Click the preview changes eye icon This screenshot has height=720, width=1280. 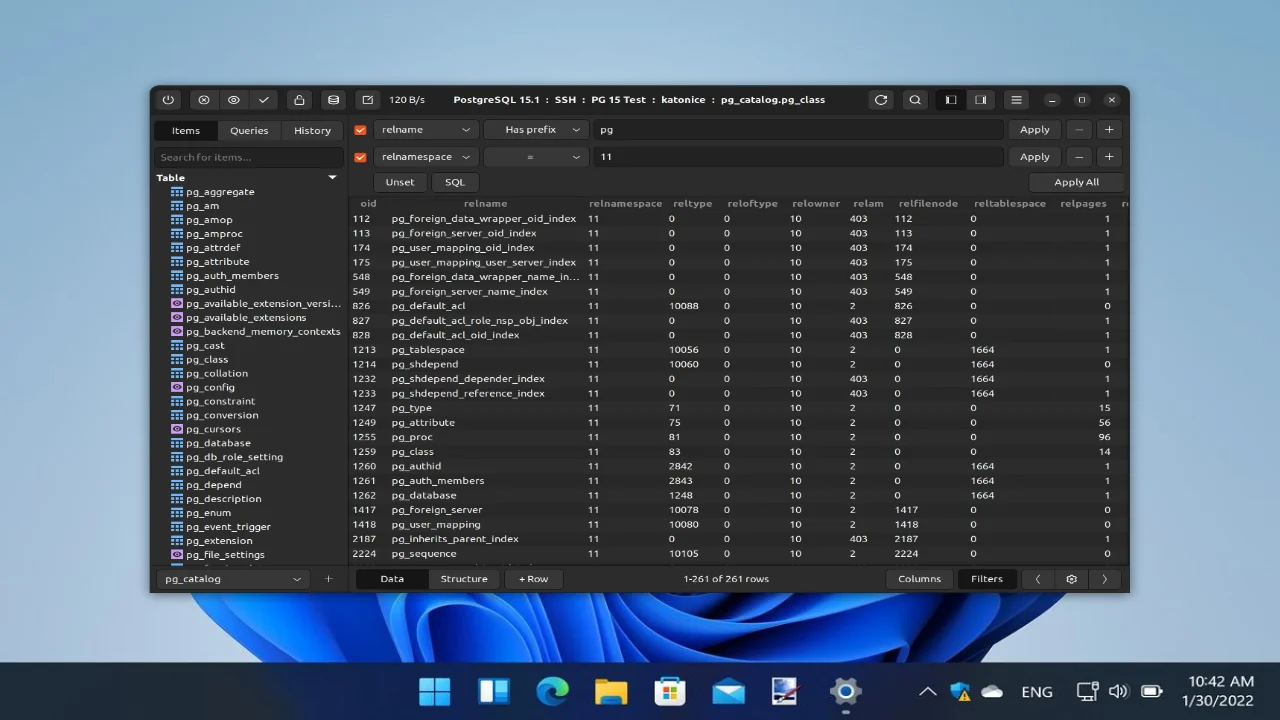click(234, 100)
